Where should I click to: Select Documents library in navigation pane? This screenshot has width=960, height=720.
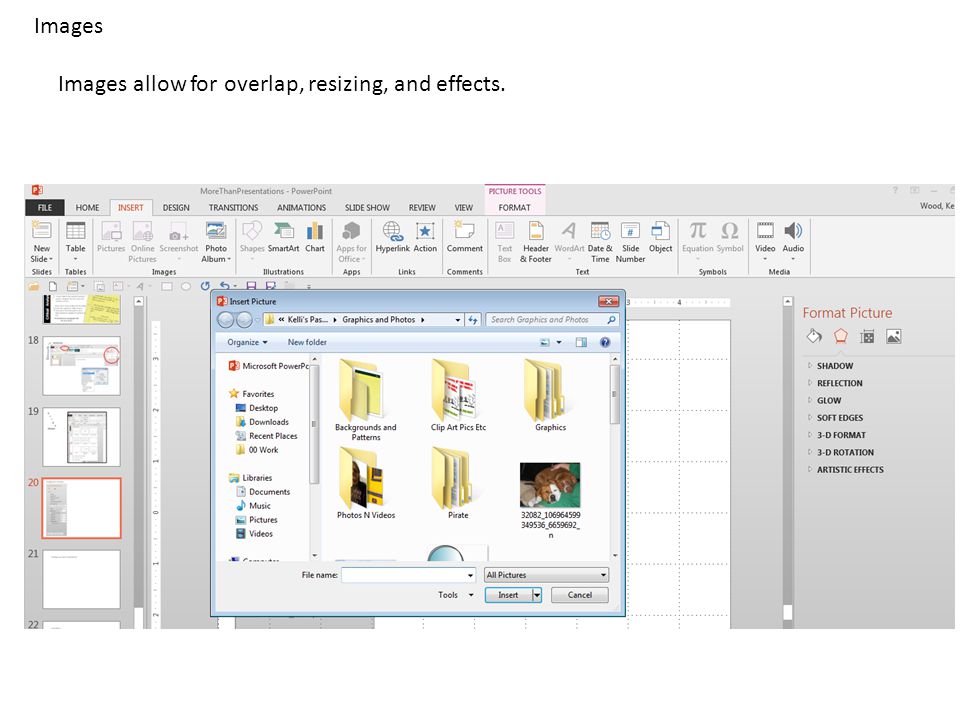click(x=263, y=492)
